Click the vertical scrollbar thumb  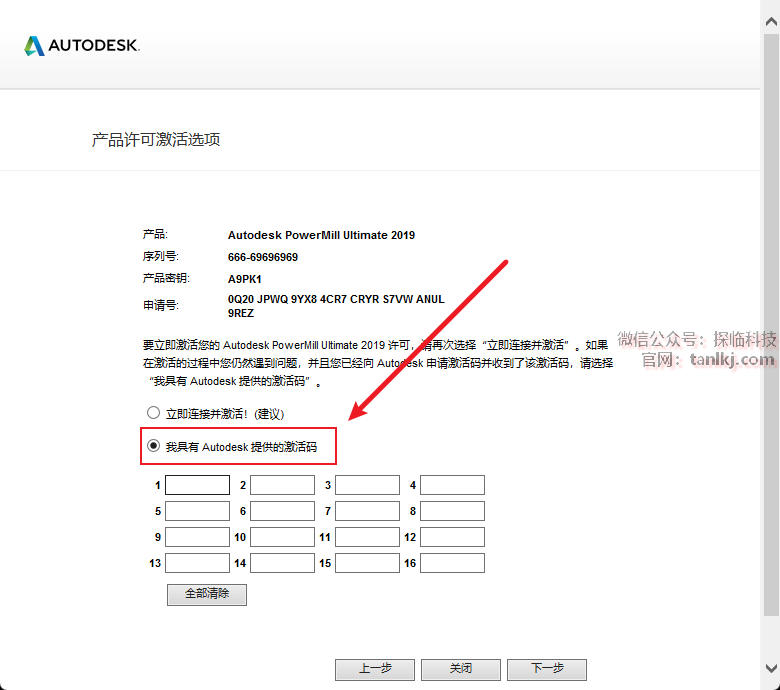tap(771, 324)
